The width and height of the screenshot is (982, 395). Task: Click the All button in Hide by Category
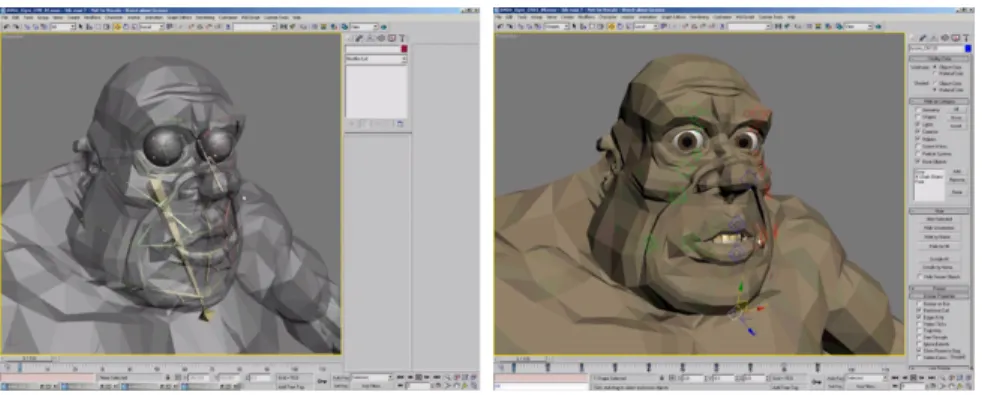tap(956, 110)
